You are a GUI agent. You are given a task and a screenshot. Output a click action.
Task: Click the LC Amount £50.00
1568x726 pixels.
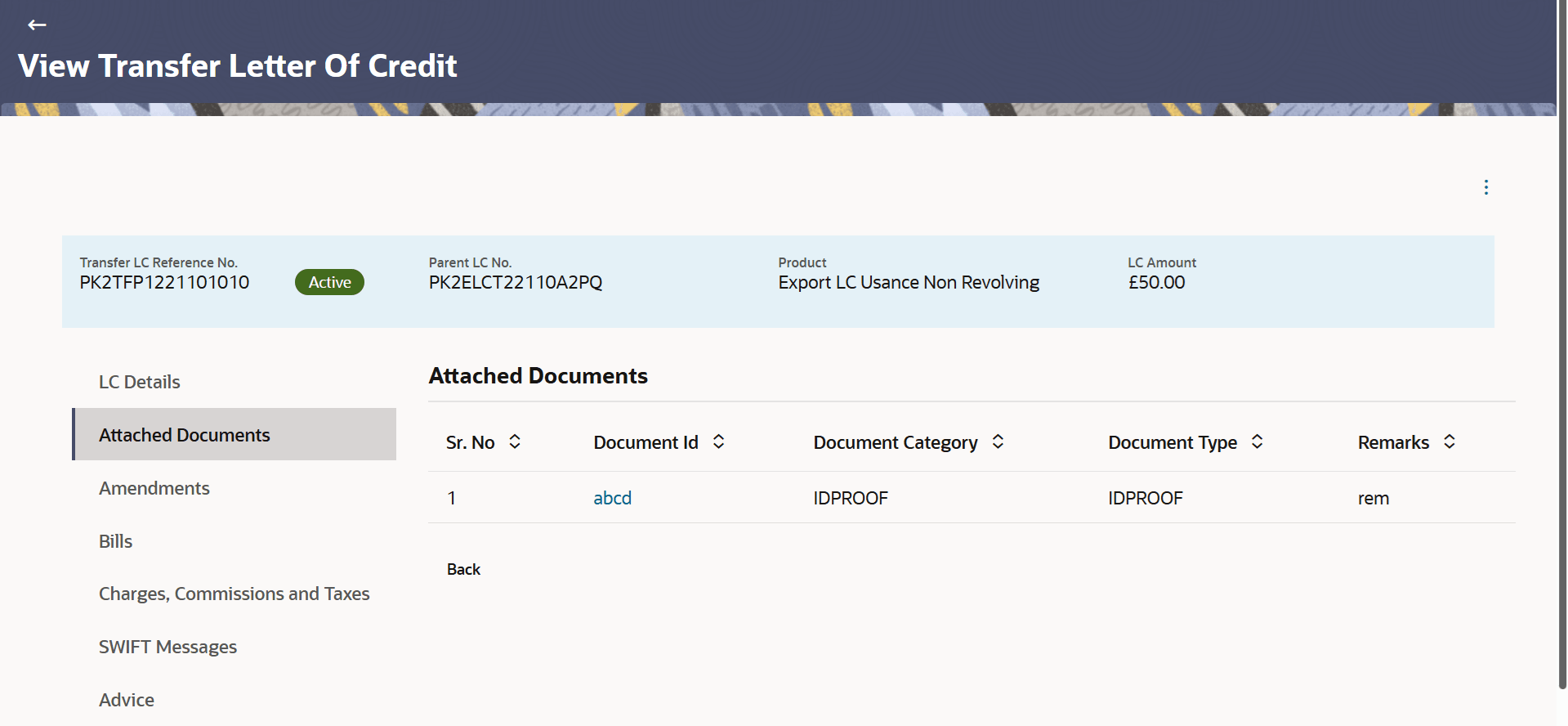(x=1156, y=283)
